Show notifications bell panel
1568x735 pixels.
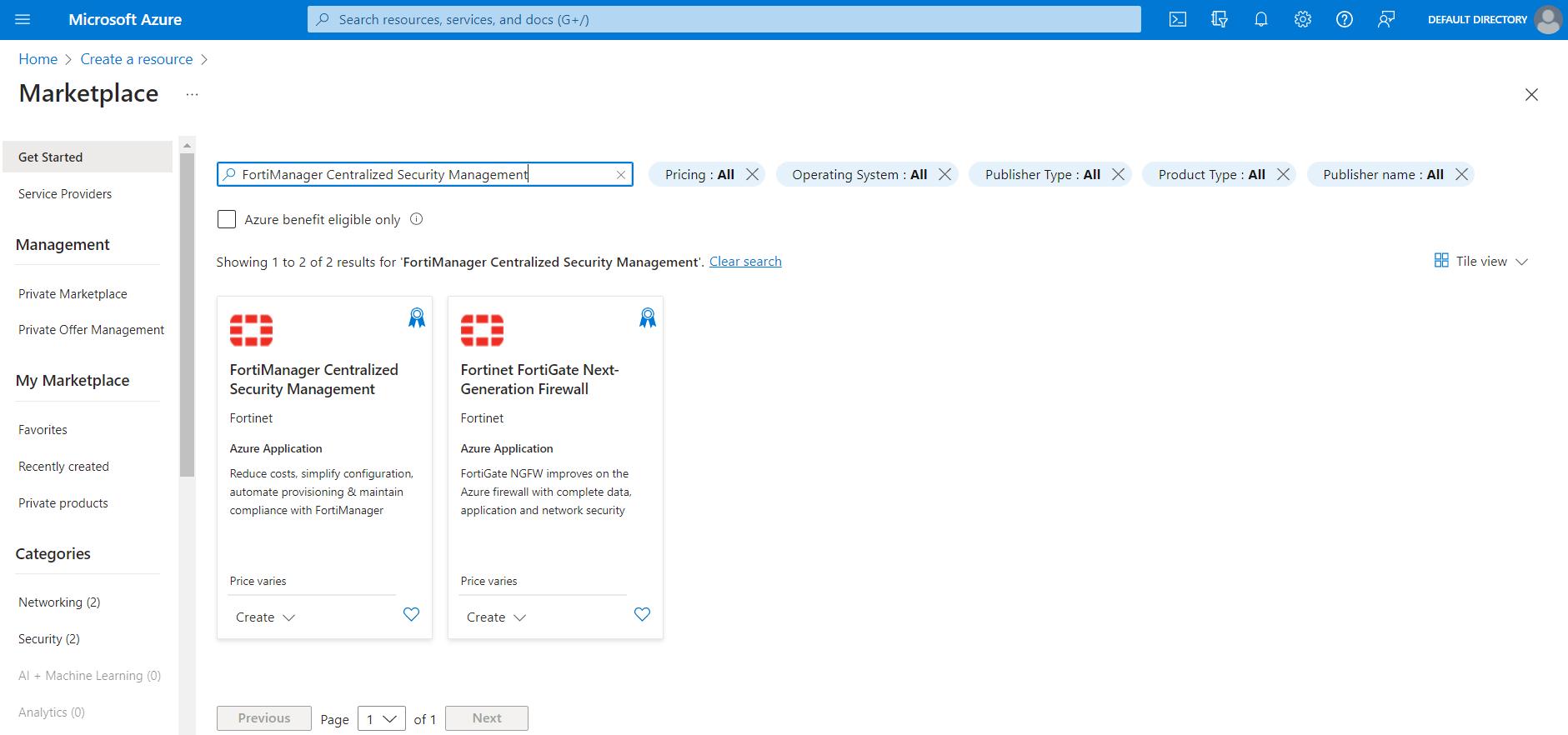coord(1261,19)
